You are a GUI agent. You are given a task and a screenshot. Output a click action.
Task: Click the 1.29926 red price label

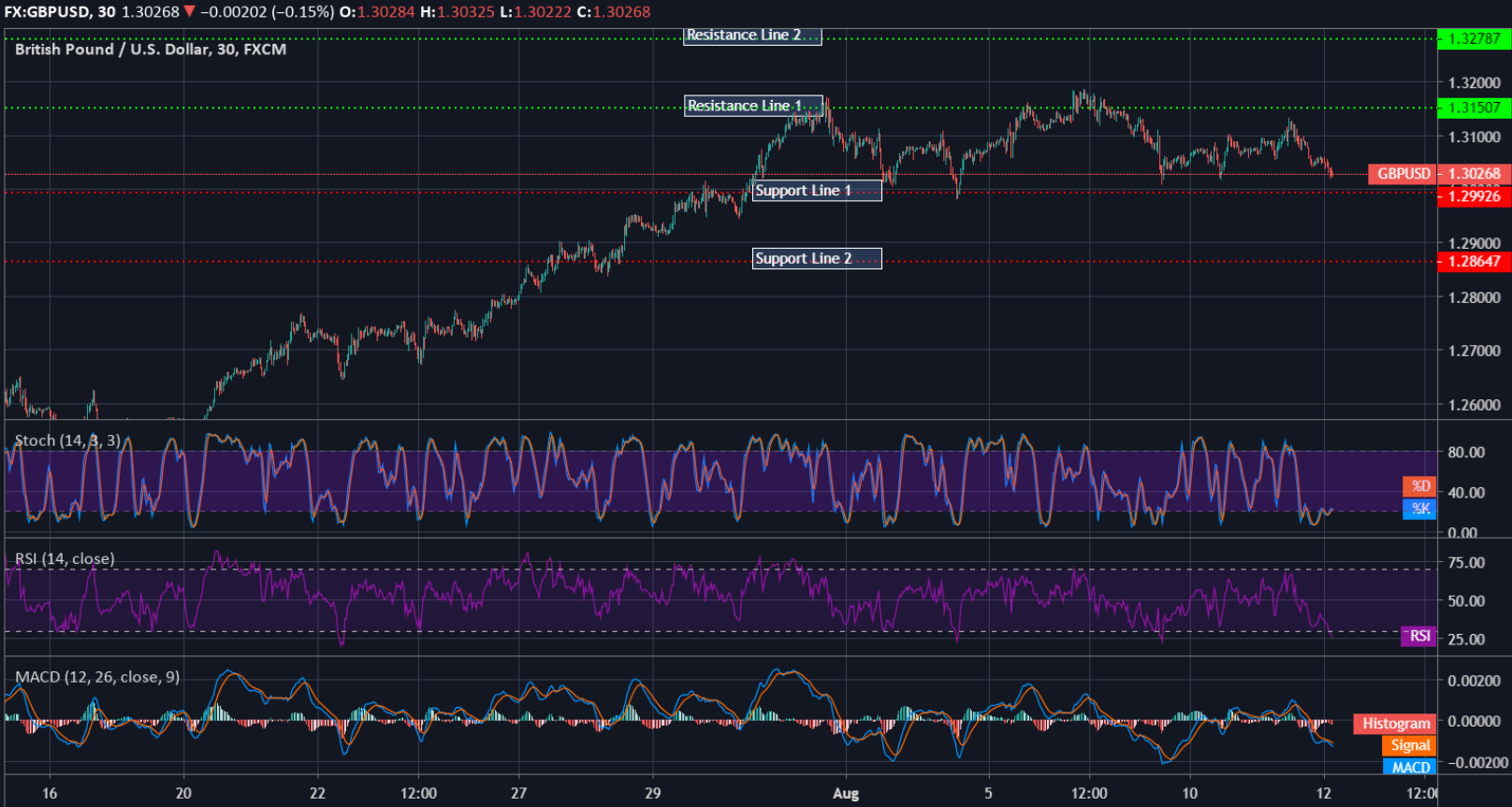[1475, 196]
